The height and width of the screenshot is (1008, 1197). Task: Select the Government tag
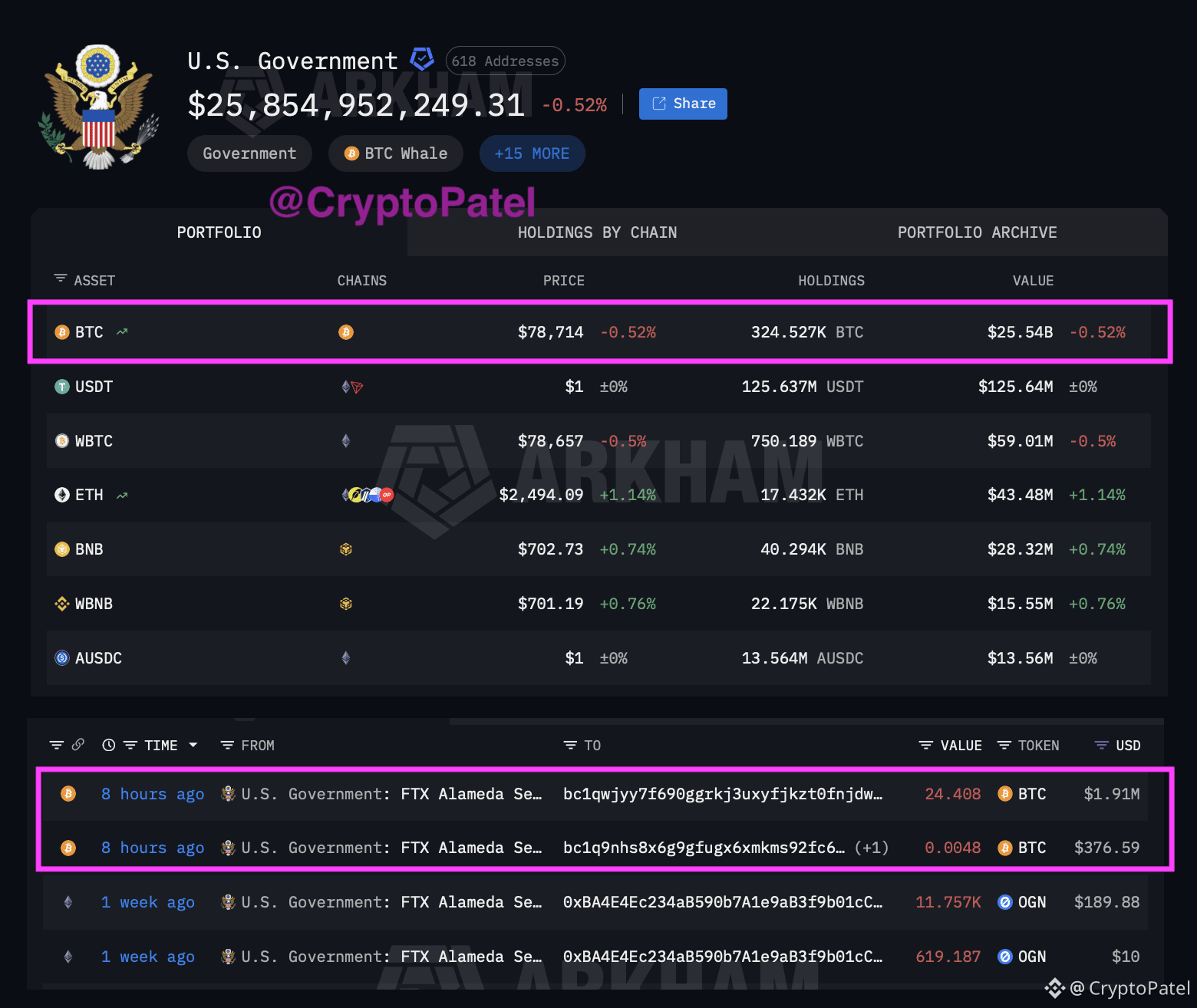[249, 153]
